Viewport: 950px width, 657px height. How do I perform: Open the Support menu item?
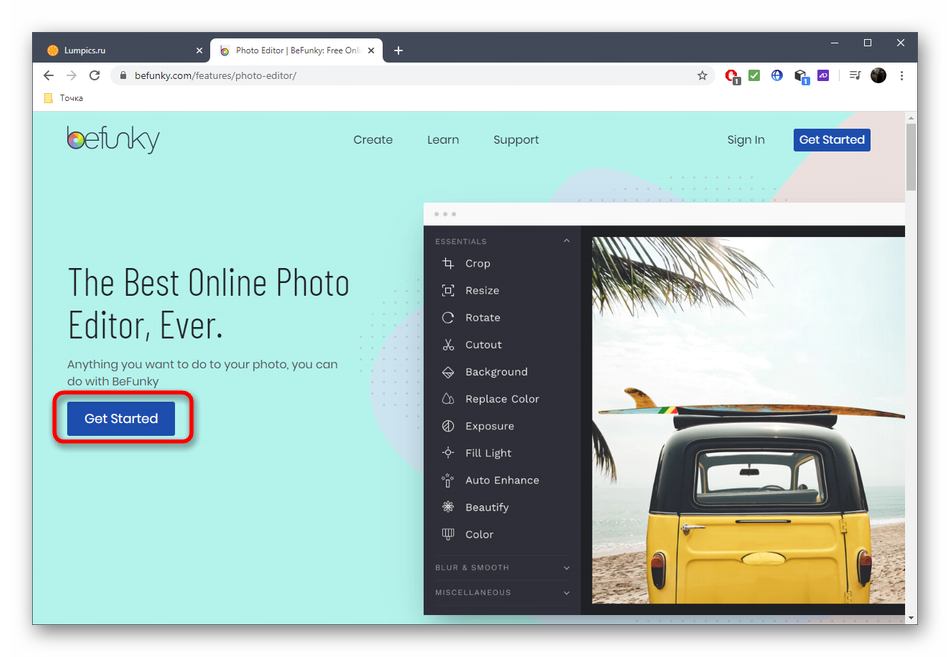516,140
